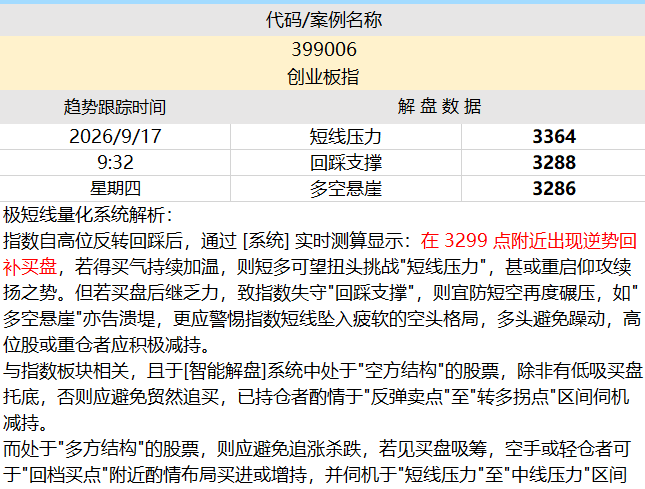Select the date cell 2026/9/17

point(115,137)
